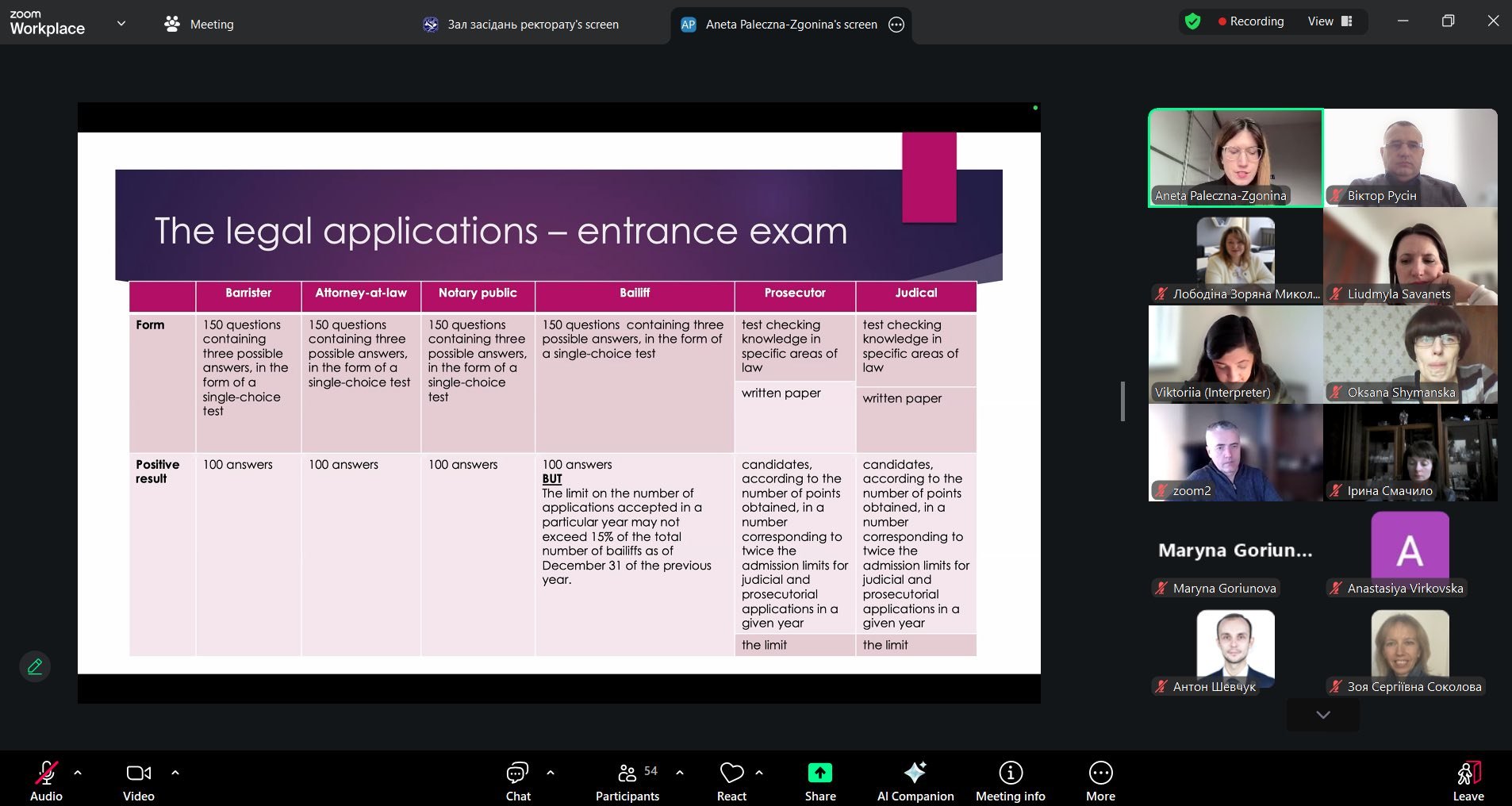Open the View layout options
Screen dimensions: 1512x806
[1330, 21]
